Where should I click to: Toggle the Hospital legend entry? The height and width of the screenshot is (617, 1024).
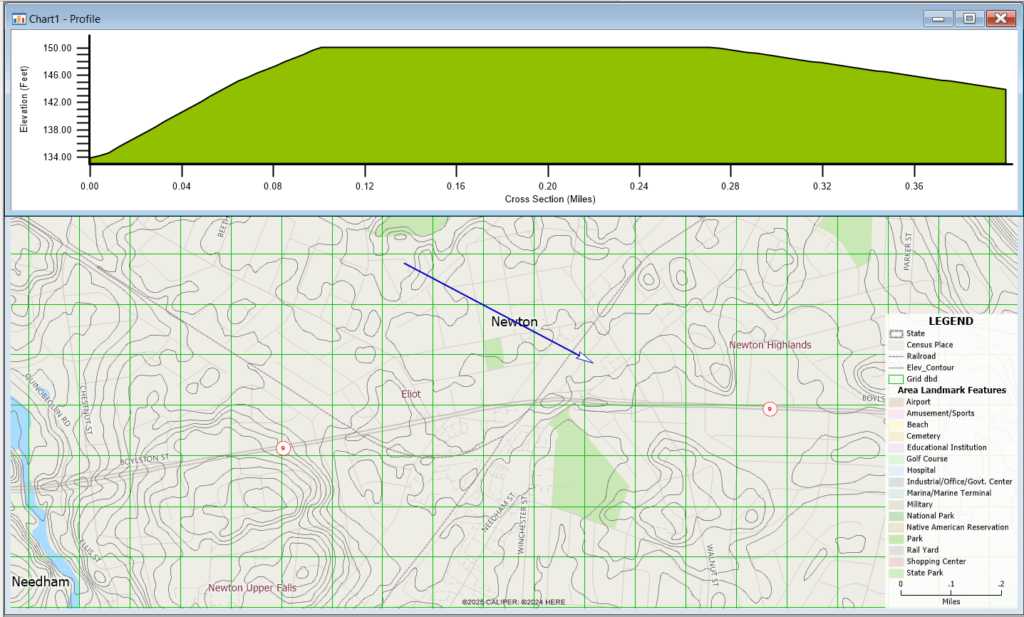tap(898, 470)
